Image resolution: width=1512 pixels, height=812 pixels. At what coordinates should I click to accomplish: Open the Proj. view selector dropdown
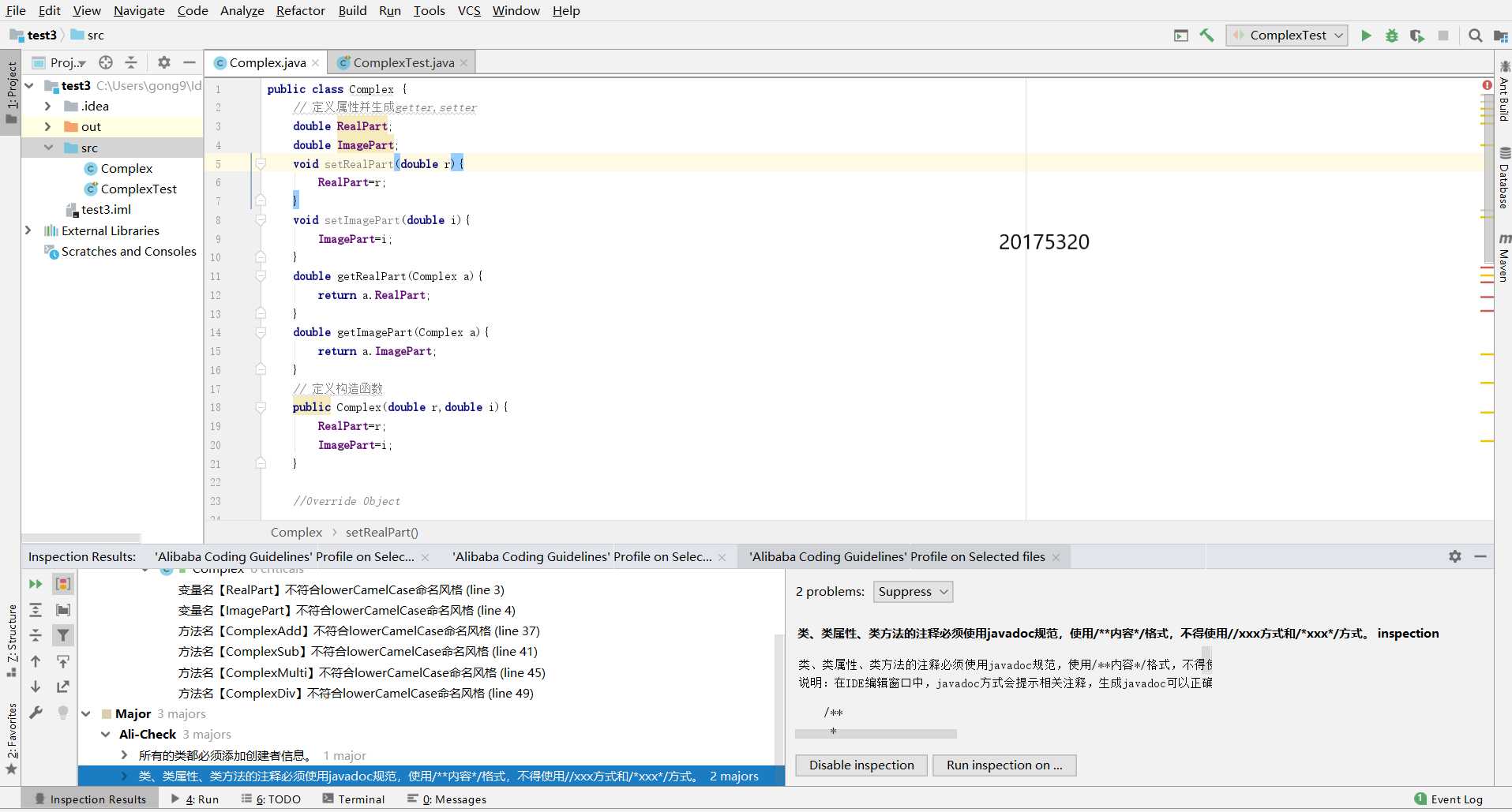click(x=60, y=62)
